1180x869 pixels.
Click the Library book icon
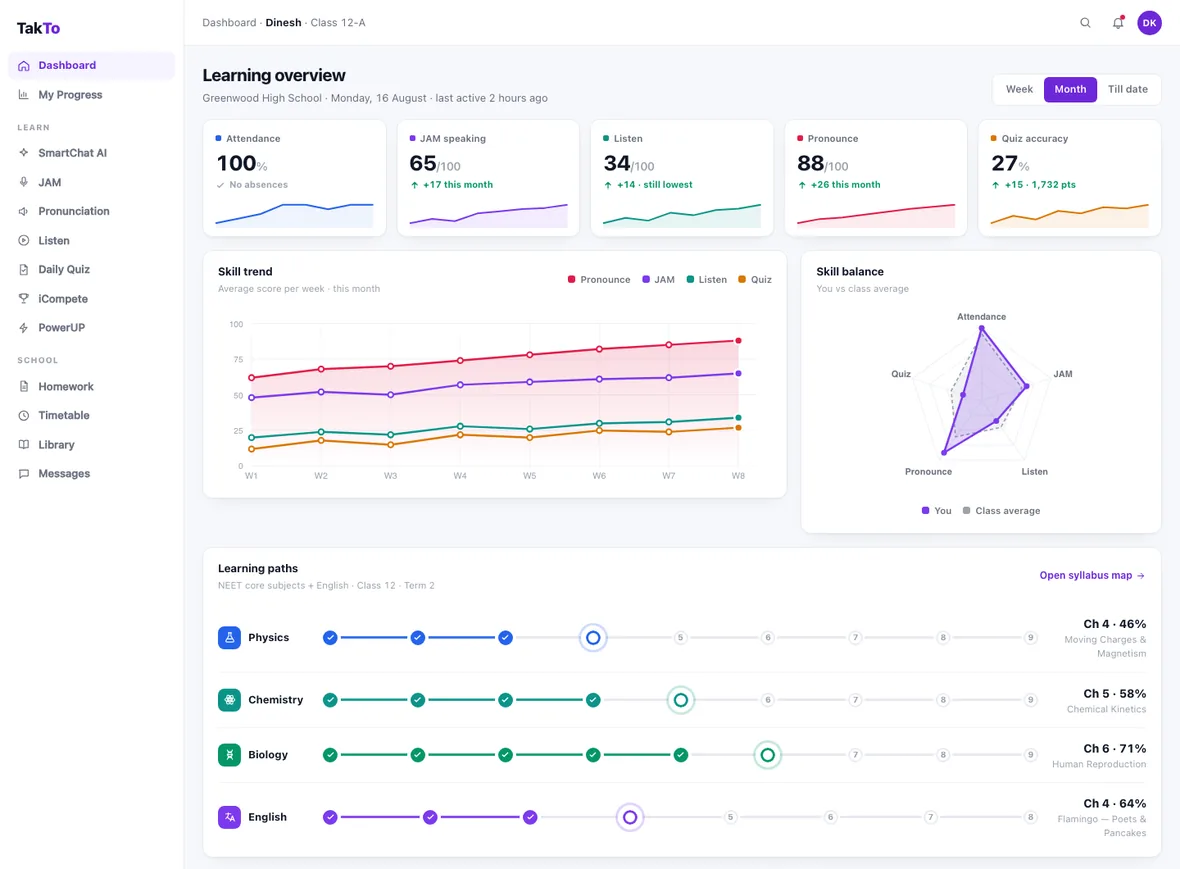[24, 445]
